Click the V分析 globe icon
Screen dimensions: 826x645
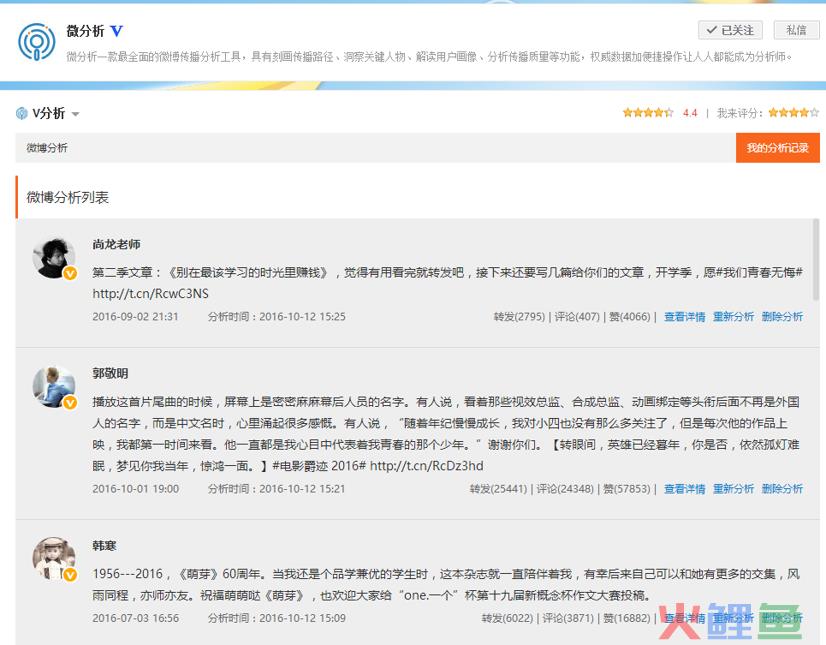point(22,113)
